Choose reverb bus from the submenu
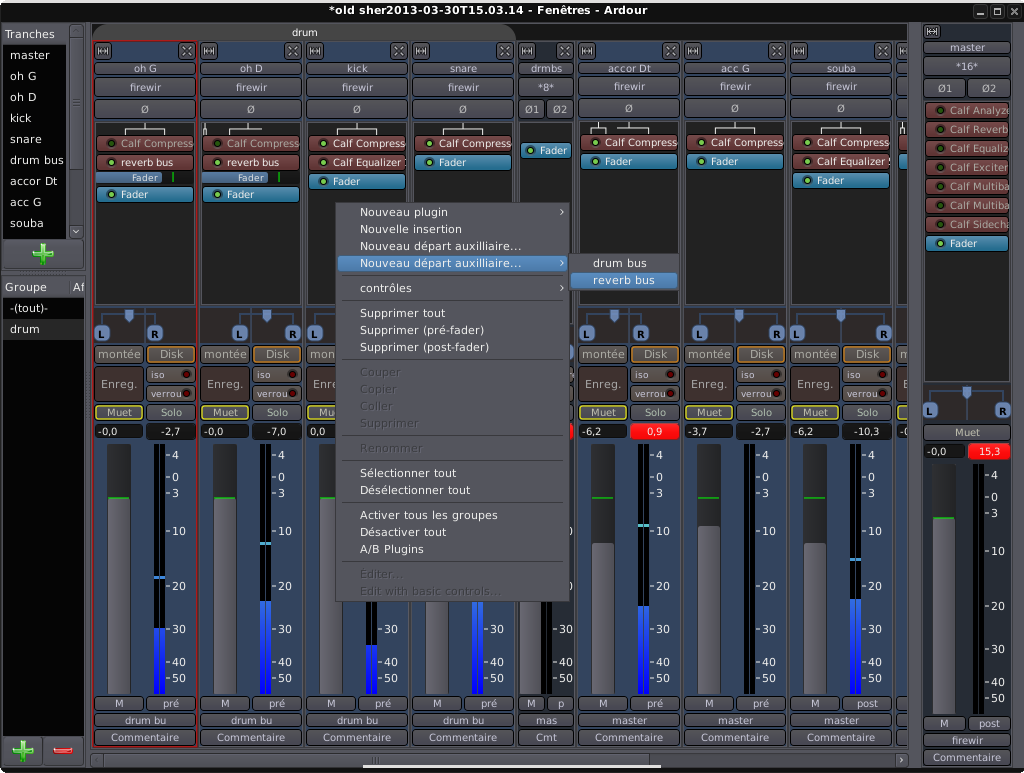 pyautogui.click(x=623, y=280)
